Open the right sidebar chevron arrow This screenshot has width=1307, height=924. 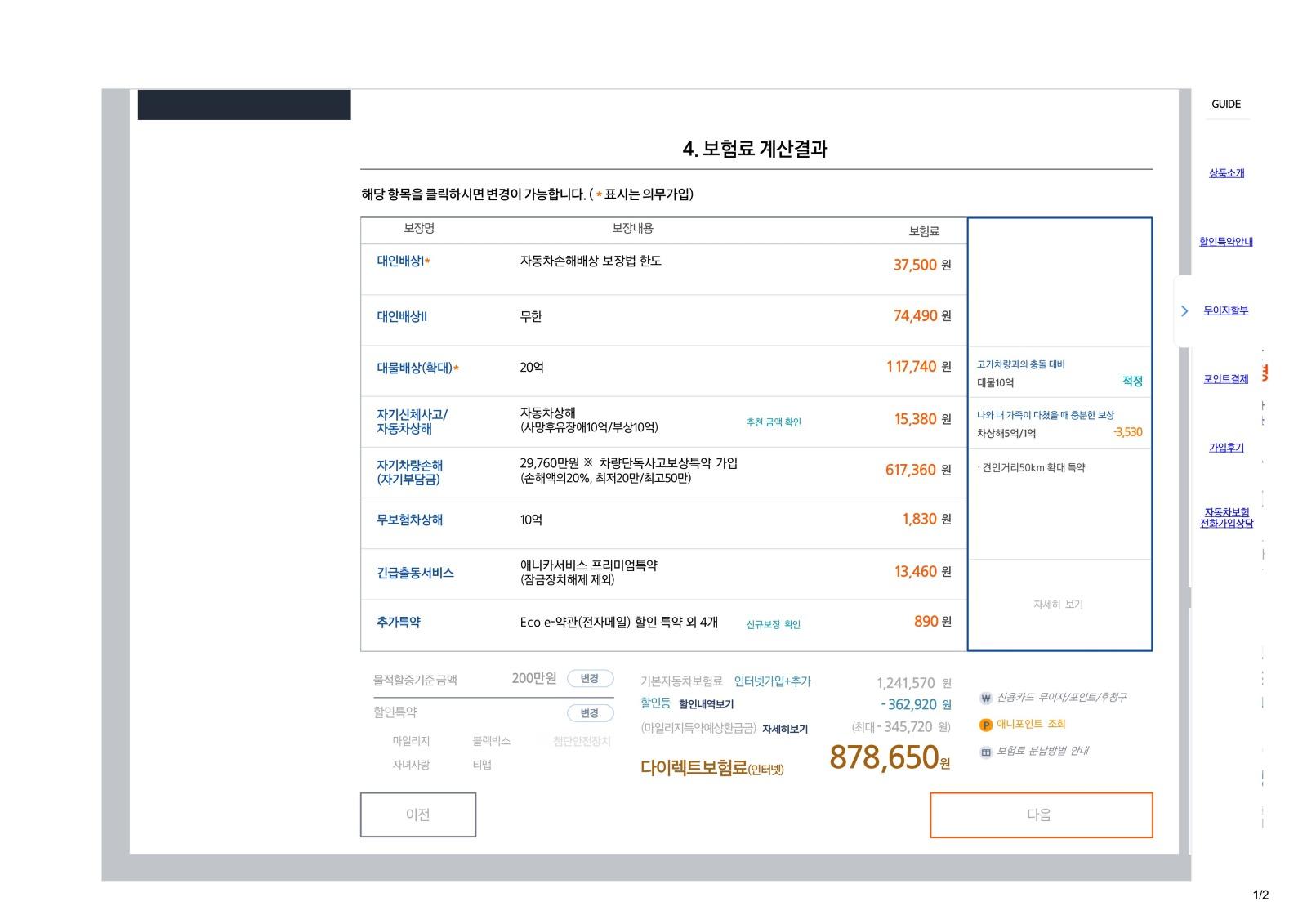click(x=1184, y=310)
